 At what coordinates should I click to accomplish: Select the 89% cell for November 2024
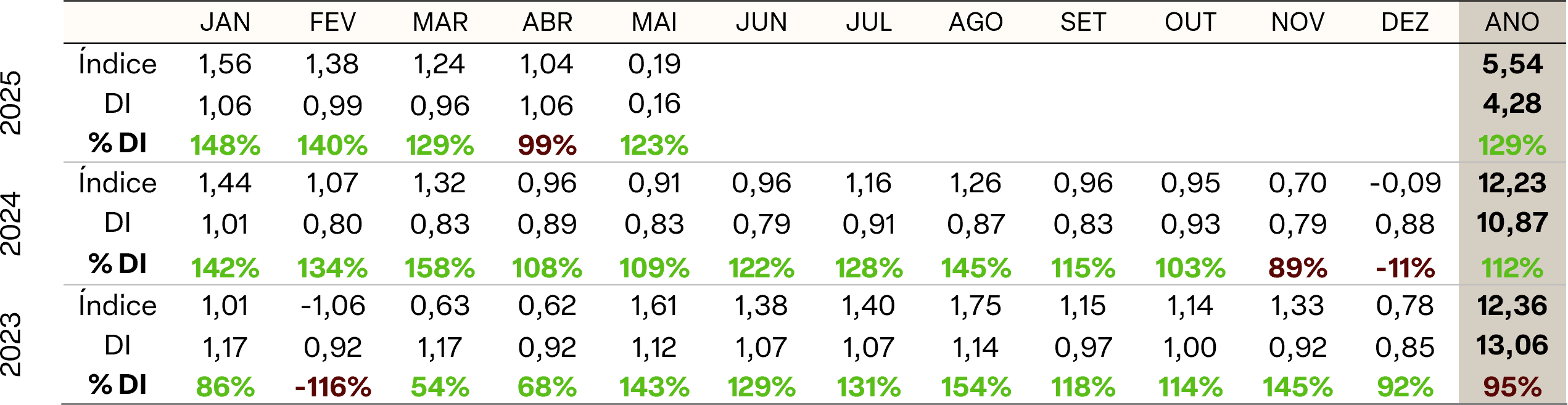pyautogui.click(x=1297, y=268)
